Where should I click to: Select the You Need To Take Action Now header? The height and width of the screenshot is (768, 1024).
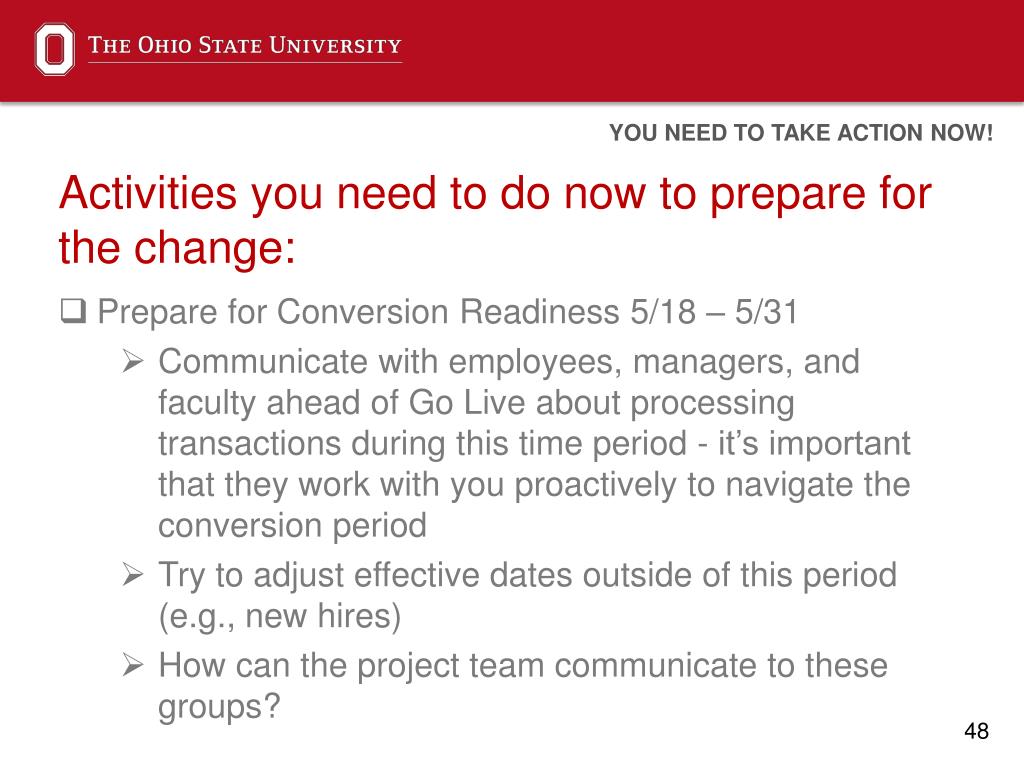[801, 133]
